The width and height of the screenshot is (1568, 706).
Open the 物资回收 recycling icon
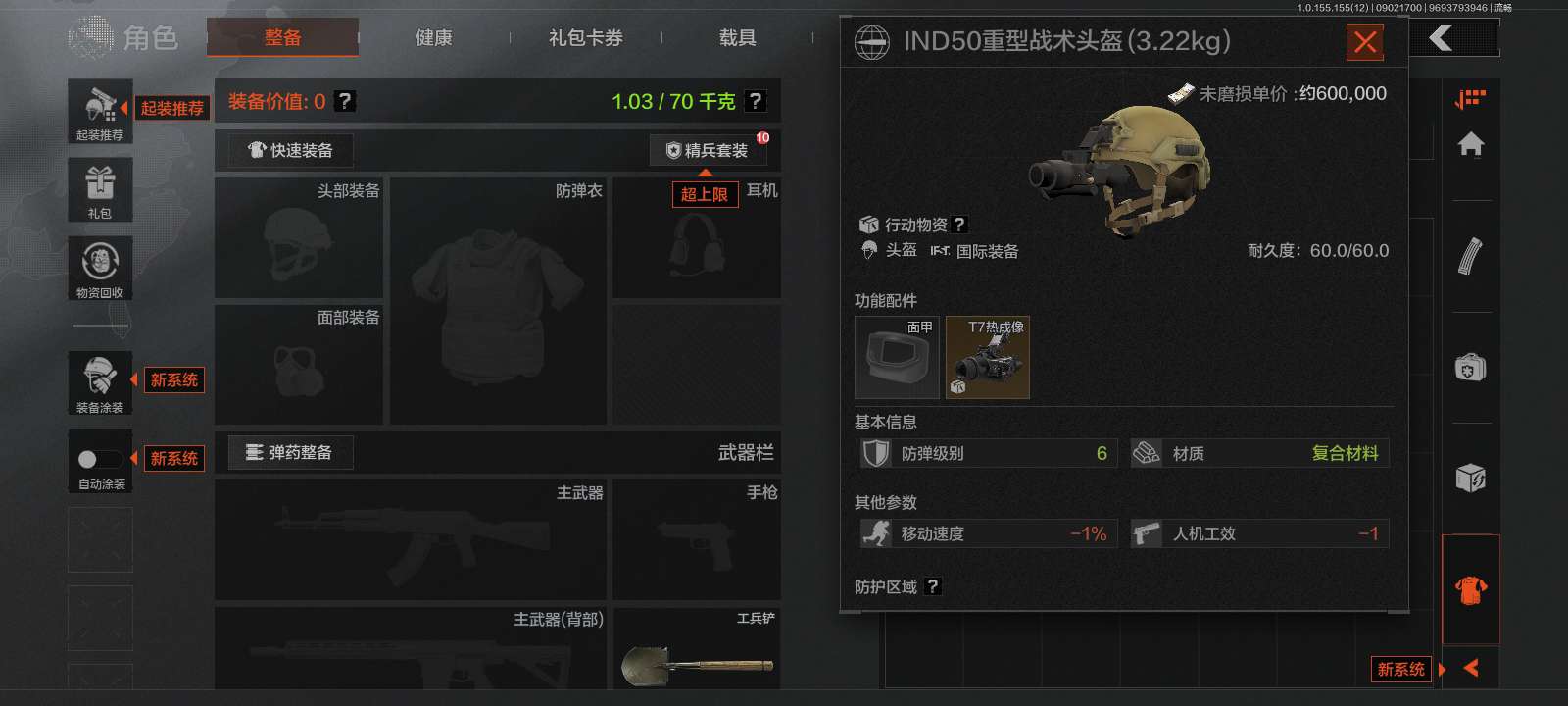pos(100,268)
